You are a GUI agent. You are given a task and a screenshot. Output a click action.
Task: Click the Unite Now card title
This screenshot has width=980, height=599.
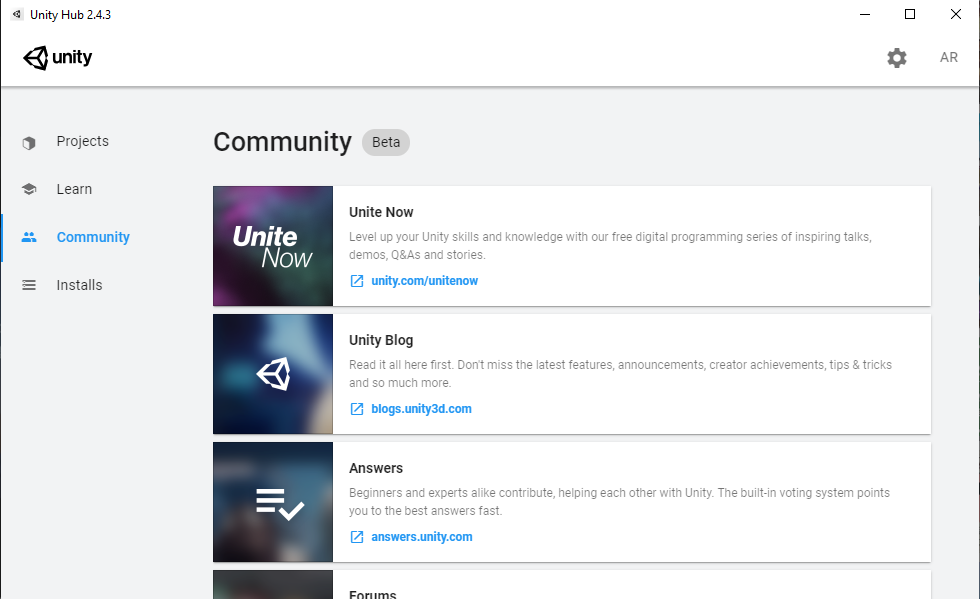click(x=381, y=212)
